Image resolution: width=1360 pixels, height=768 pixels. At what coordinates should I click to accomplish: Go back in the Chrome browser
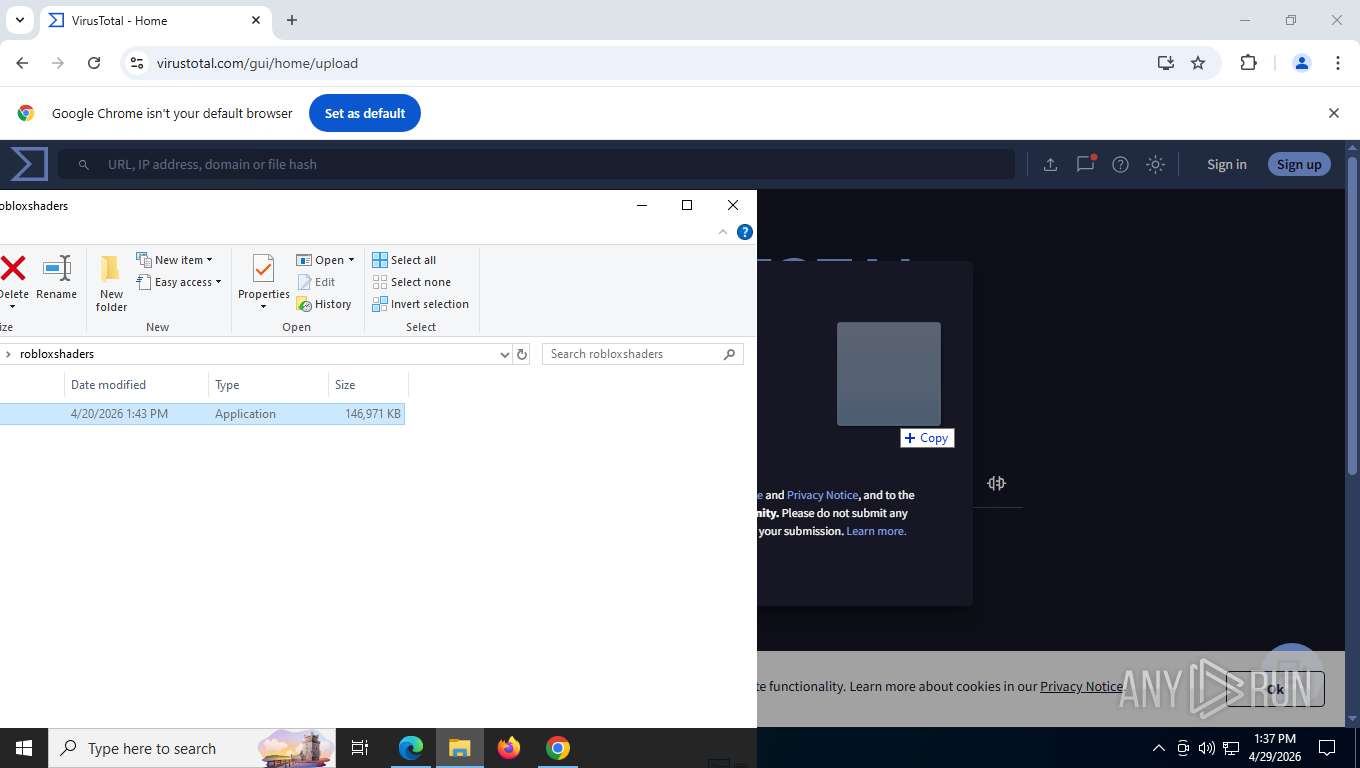pyautogui.click(x=22, y=63)
